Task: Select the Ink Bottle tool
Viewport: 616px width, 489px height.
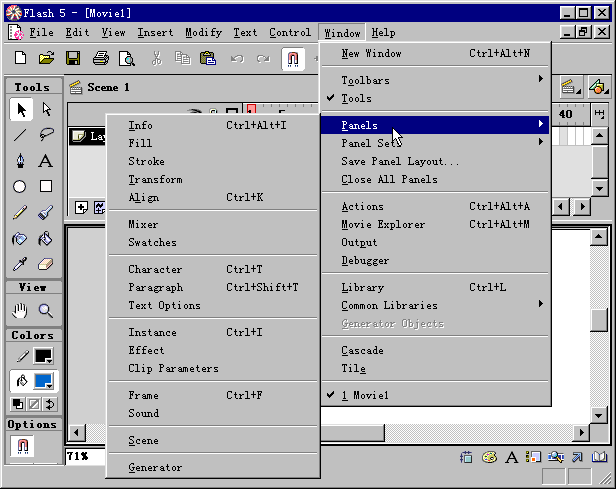Action: point(20,238)
